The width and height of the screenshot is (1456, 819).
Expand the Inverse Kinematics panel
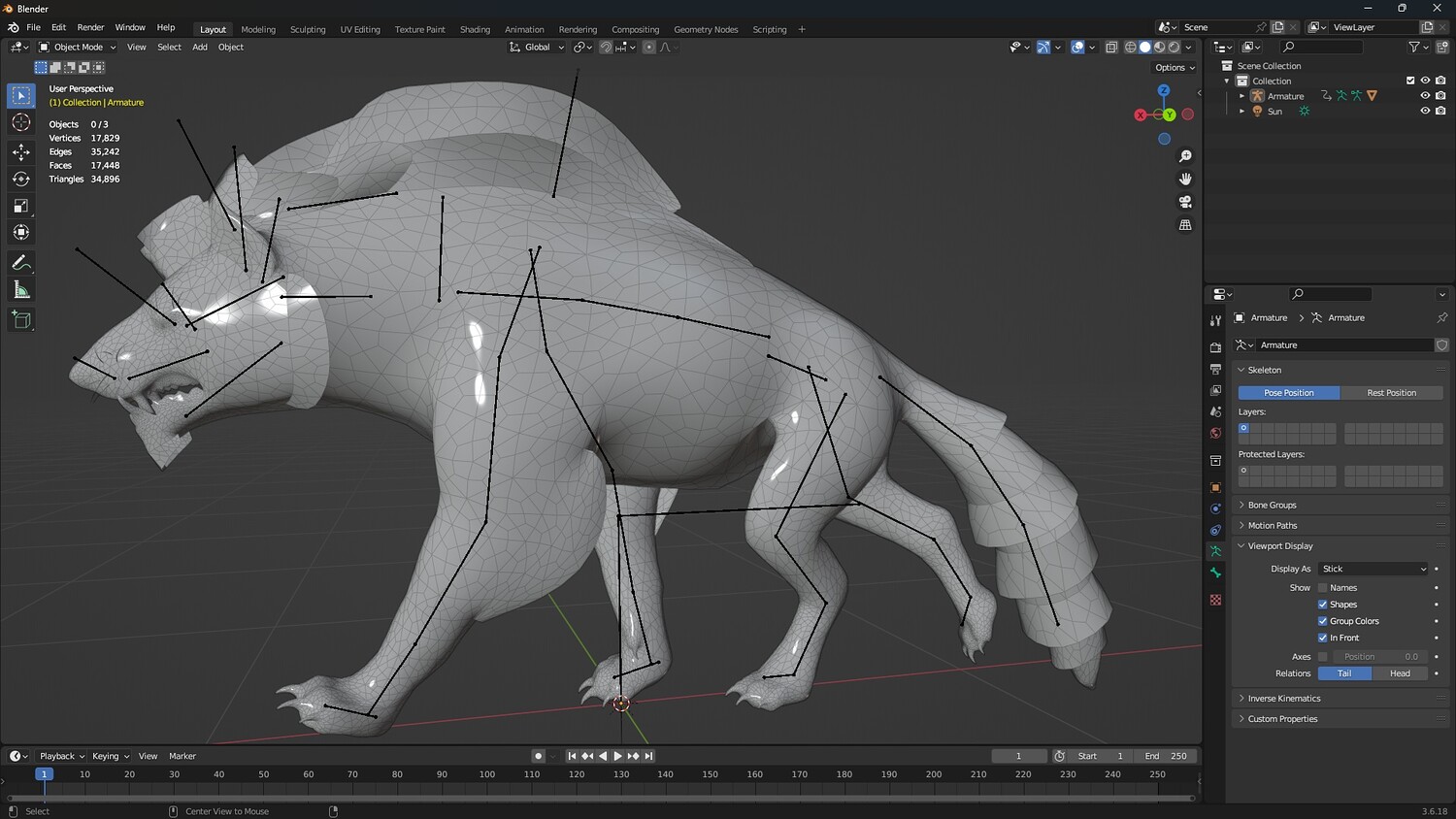[x=1283, y=699]
